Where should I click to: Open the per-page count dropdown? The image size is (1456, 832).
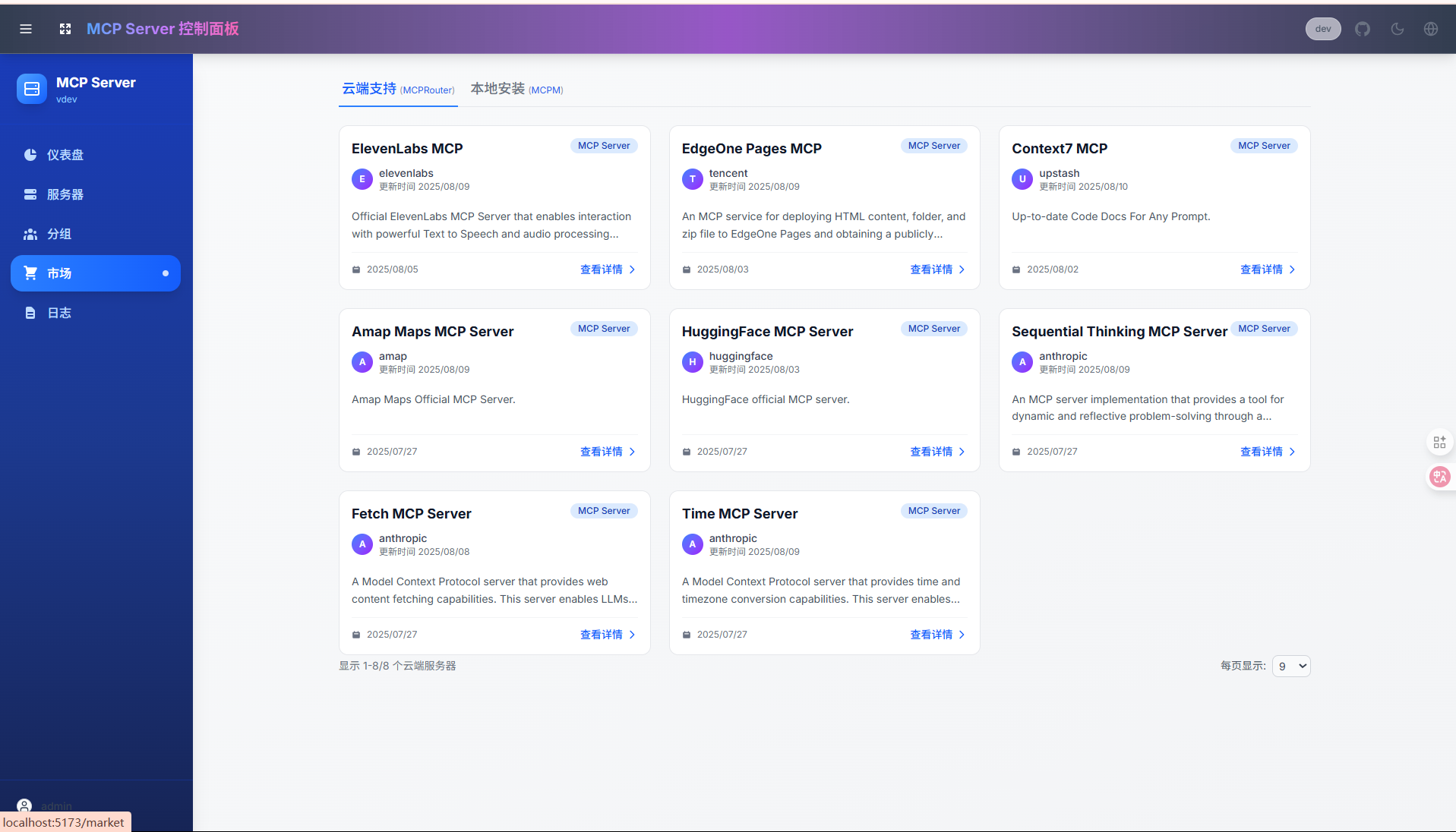(1291, 666)
